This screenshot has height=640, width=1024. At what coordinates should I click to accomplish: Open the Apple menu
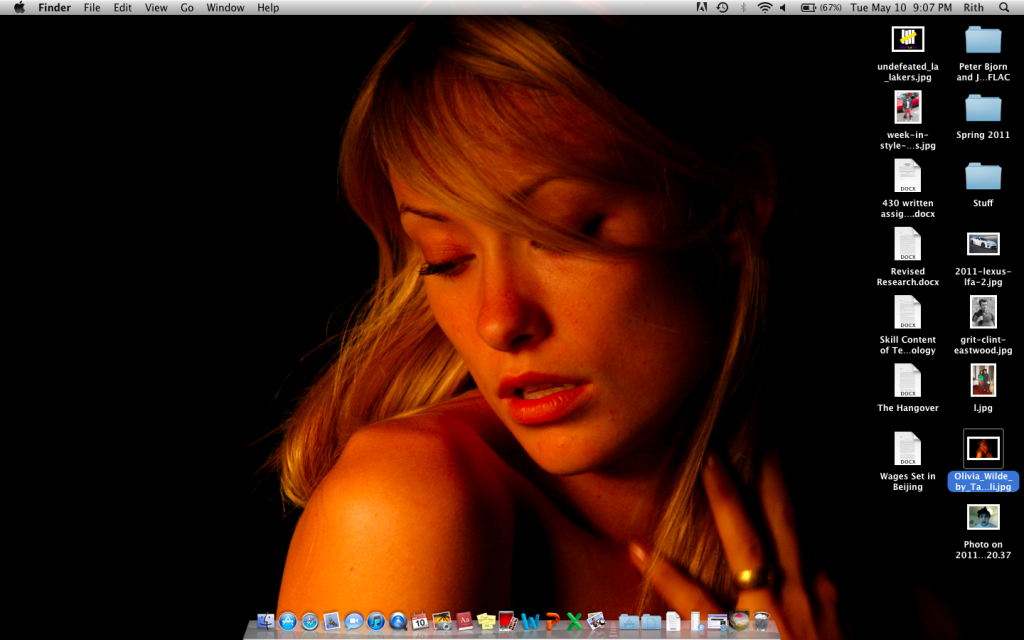20,8
